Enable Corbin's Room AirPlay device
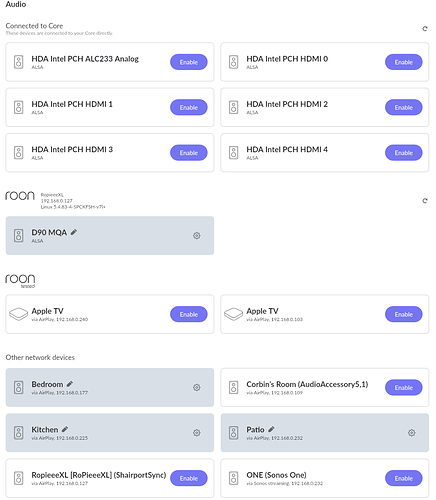This screenshot has height=500, width=436. tap(404, 387)
